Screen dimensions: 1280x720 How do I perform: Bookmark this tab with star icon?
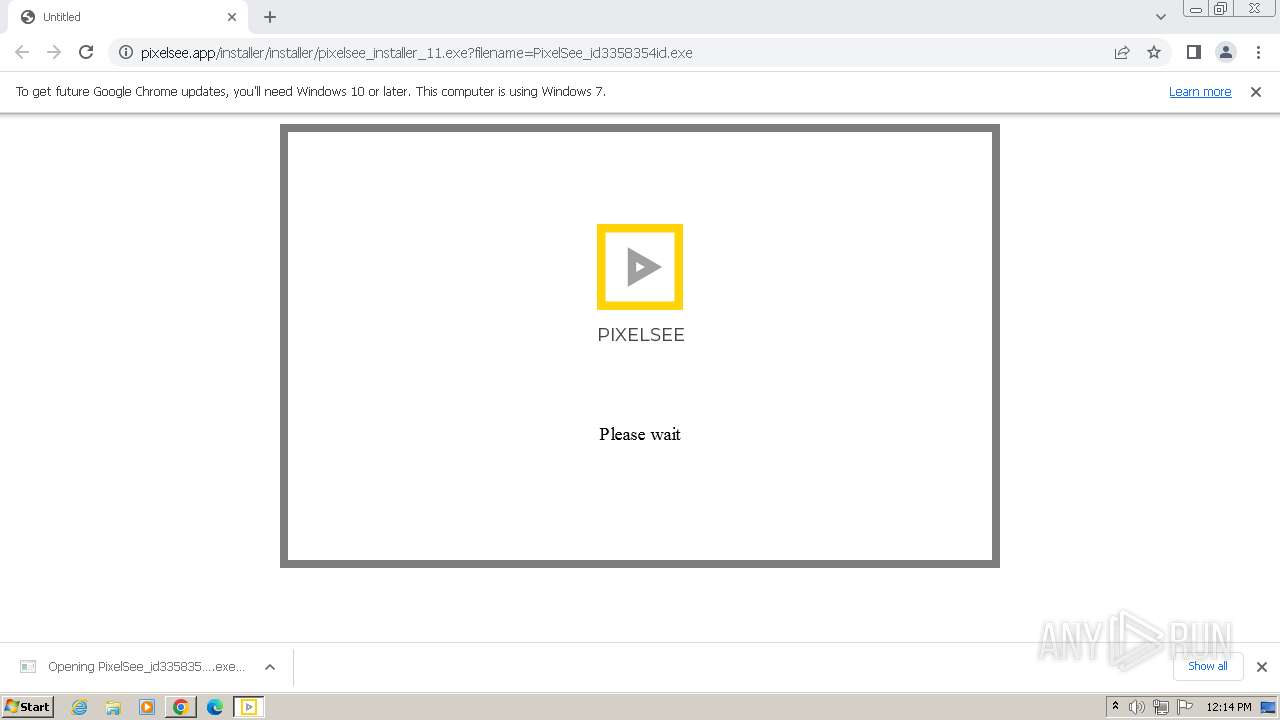tap(1154, 52)
